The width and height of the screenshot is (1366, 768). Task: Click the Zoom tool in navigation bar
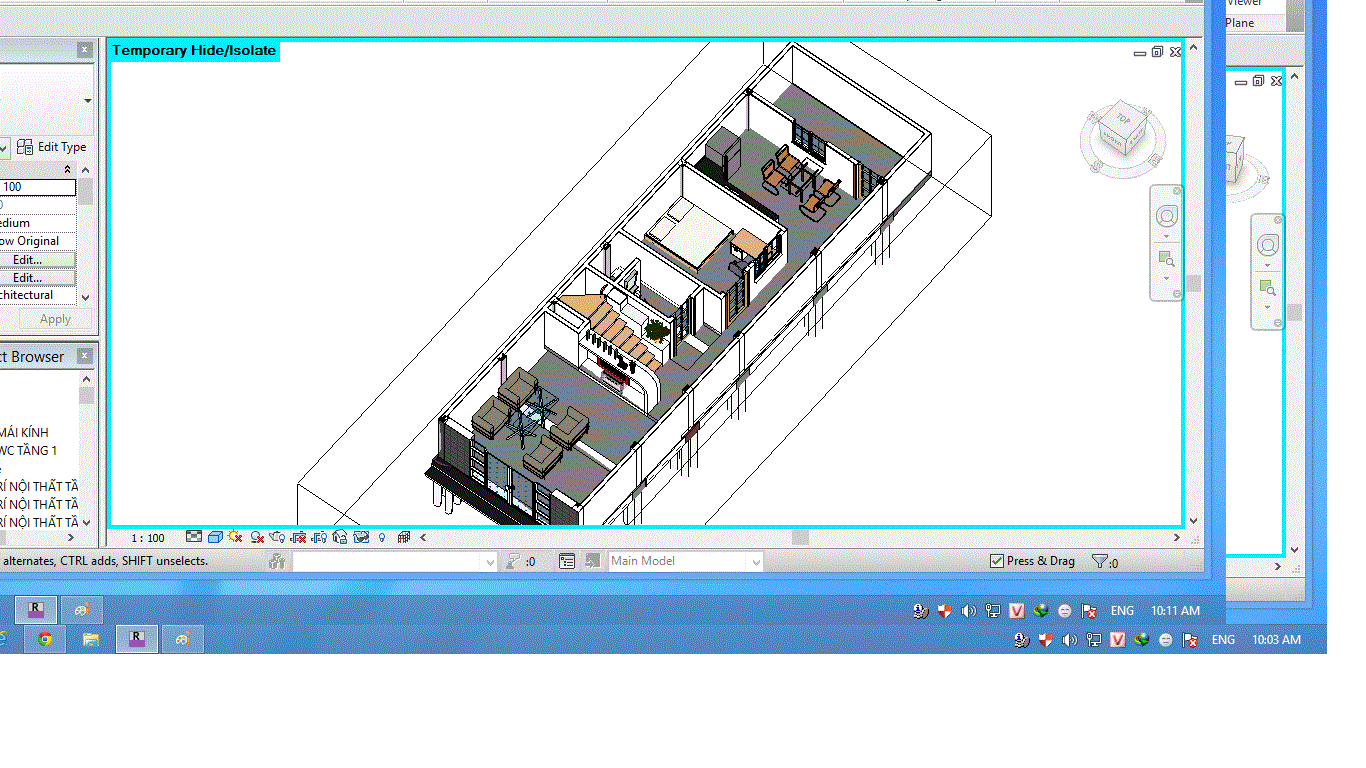pyautogui.click(x=1166, y=259)
